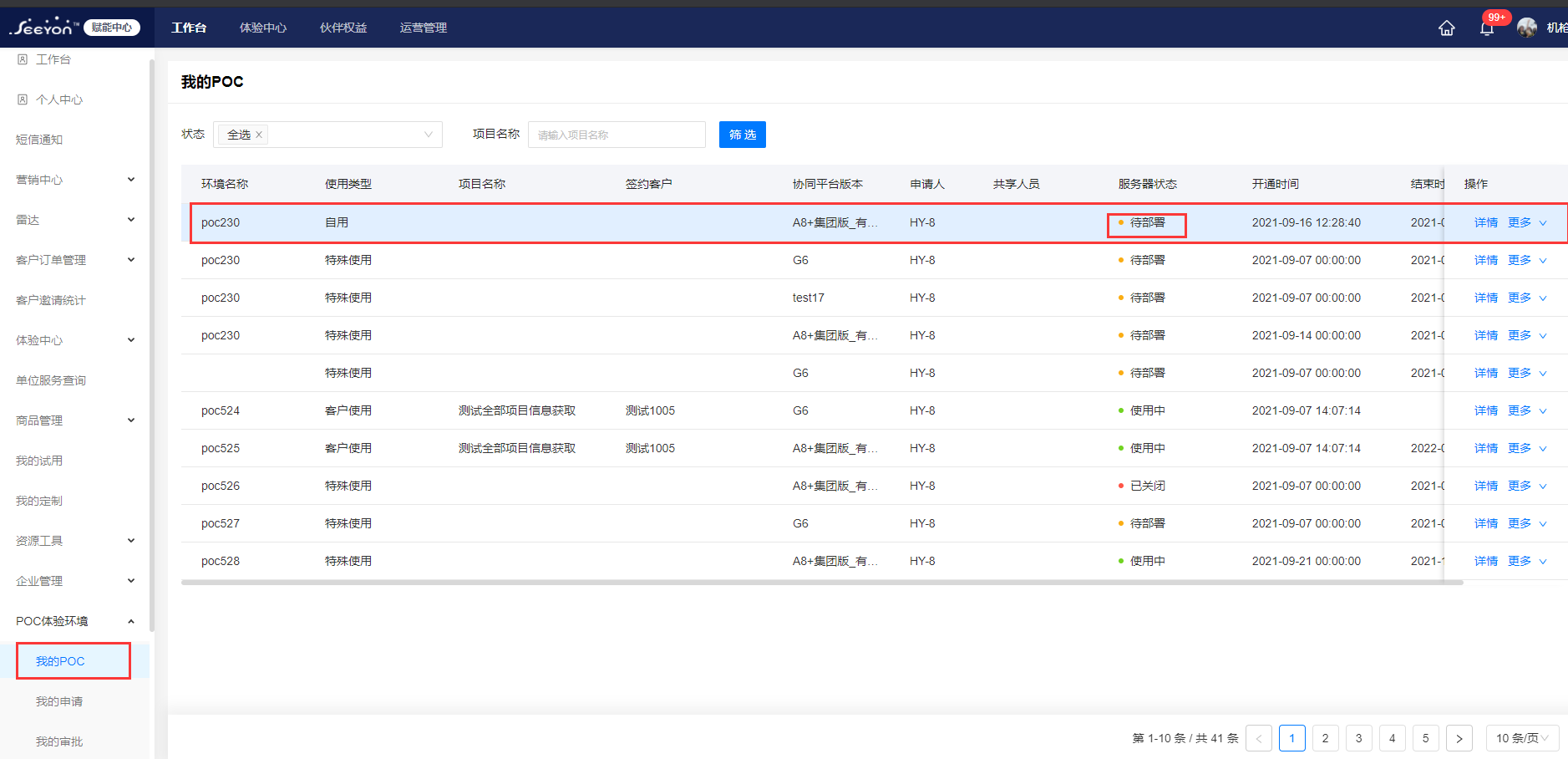Go to page 5

1426,738
